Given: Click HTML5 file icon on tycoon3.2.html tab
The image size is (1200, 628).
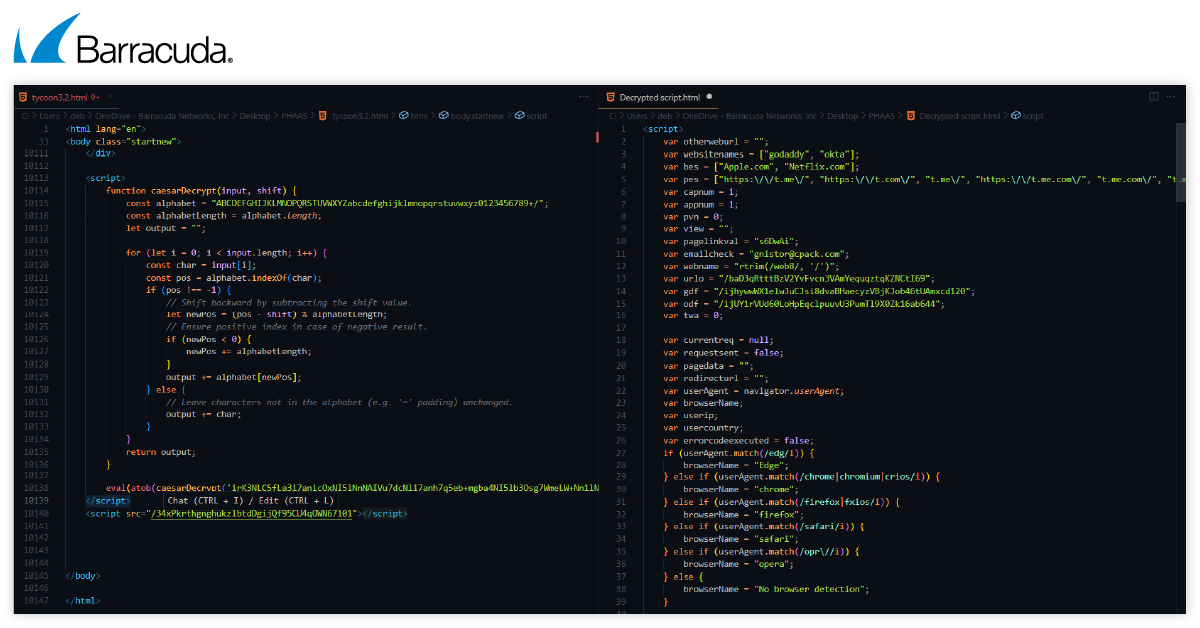Looking at the screenshot, I should [x=22, y=97].
